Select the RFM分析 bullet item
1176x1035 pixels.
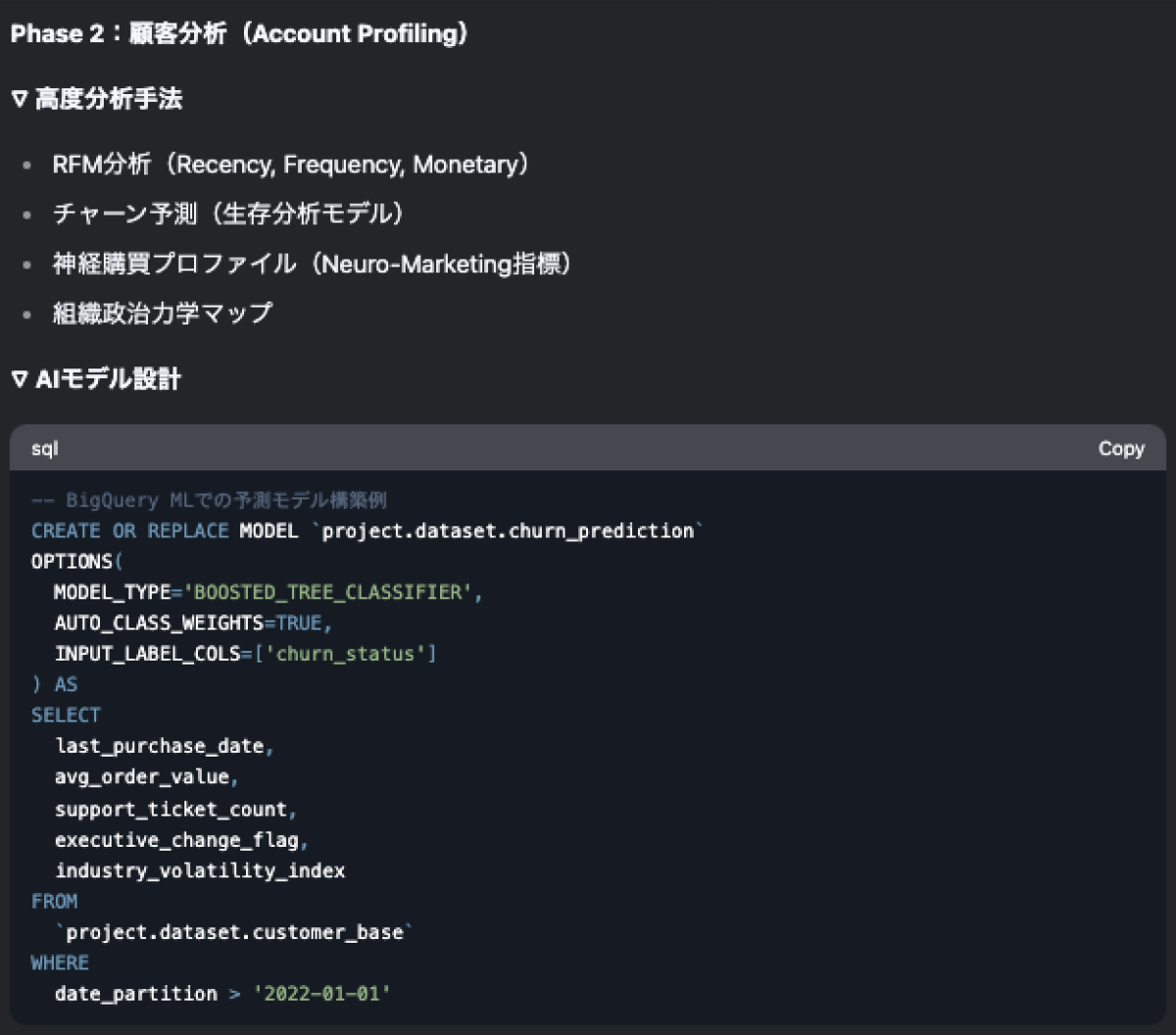[291, 165]
